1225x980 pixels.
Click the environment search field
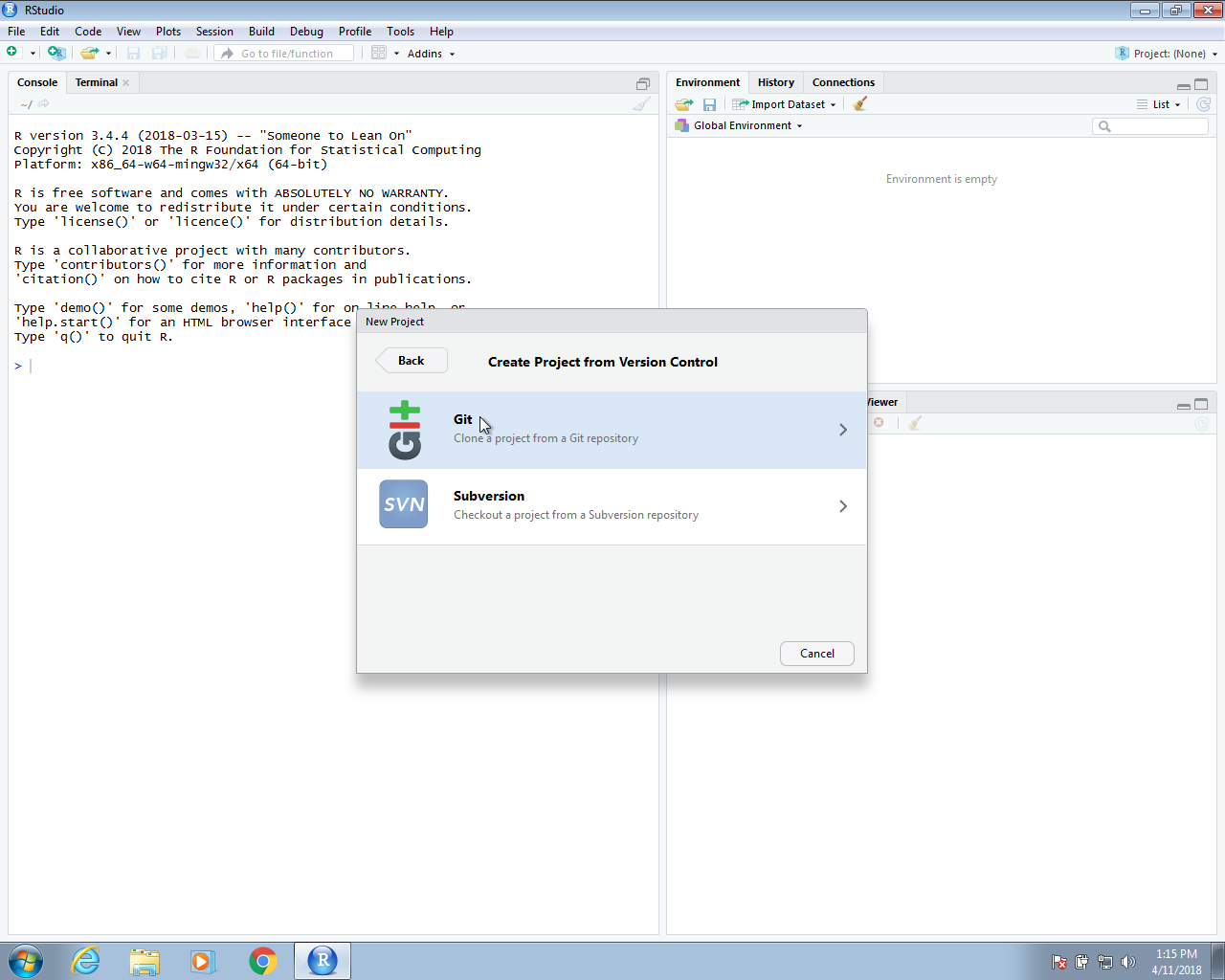click(1150, 126)
